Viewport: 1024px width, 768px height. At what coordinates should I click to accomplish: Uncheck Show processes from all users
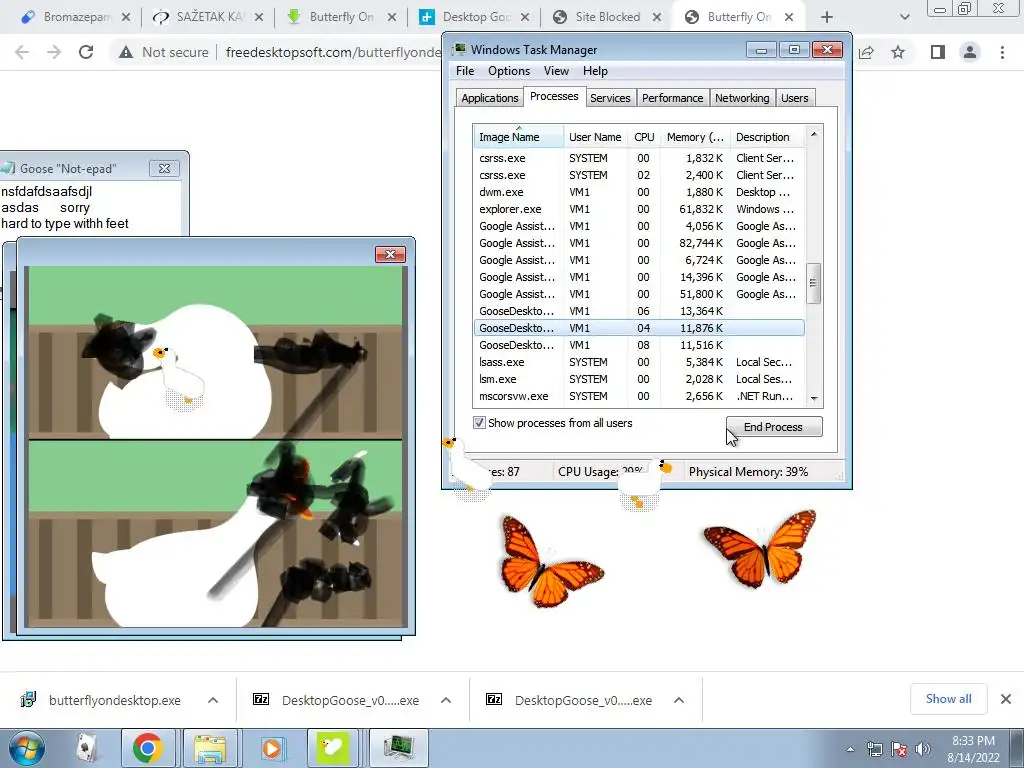pos(479,423)
